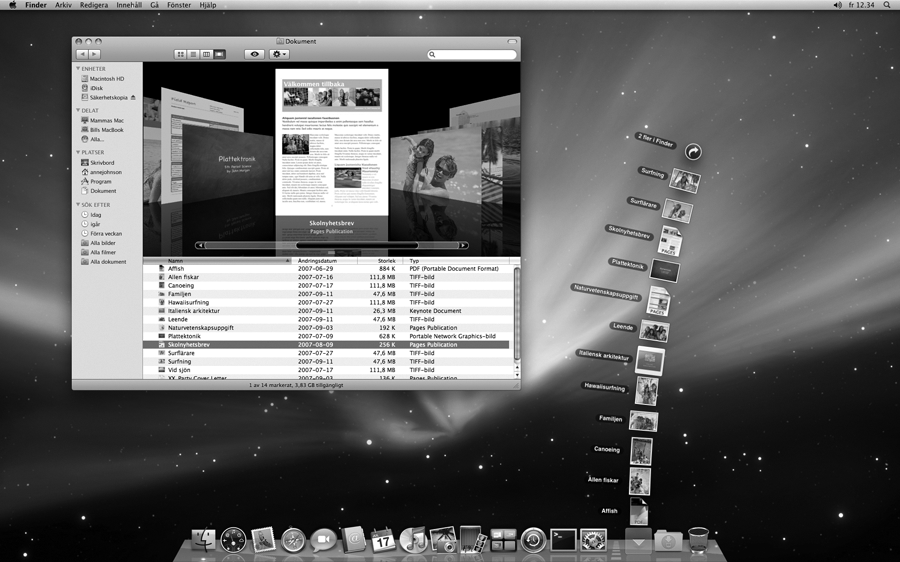Launch Safari compass icon in Dock
Screen dimensions: 900x562
pyautogui.click(x=293, y=540)
